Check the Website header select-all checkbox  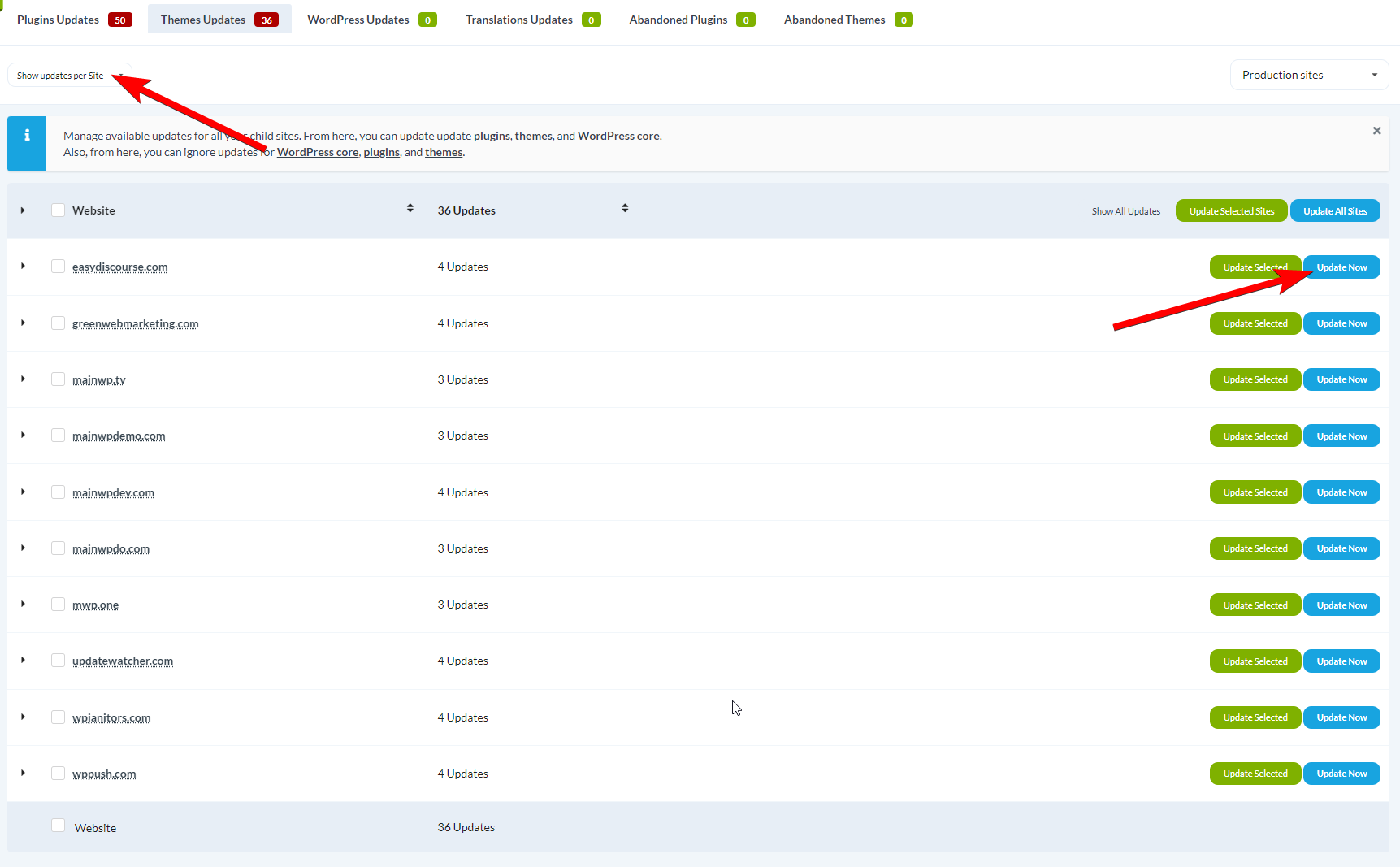pos(58,209)
